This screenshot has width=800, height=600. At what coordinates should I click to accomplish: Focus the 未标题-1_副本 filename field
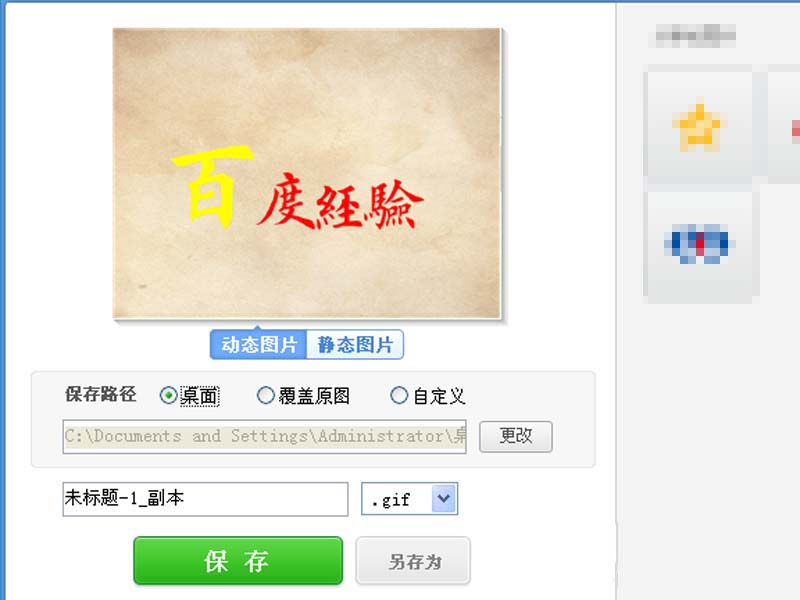point(206,499)
